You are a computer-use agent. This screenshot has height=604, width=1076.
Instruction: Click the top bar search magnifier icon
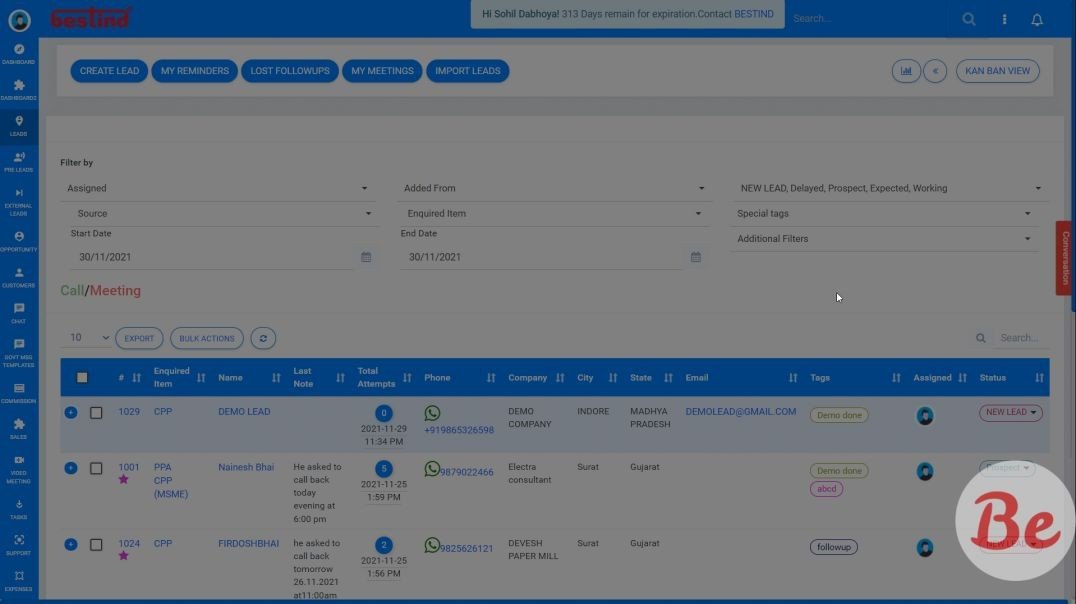tap(969, 20)
